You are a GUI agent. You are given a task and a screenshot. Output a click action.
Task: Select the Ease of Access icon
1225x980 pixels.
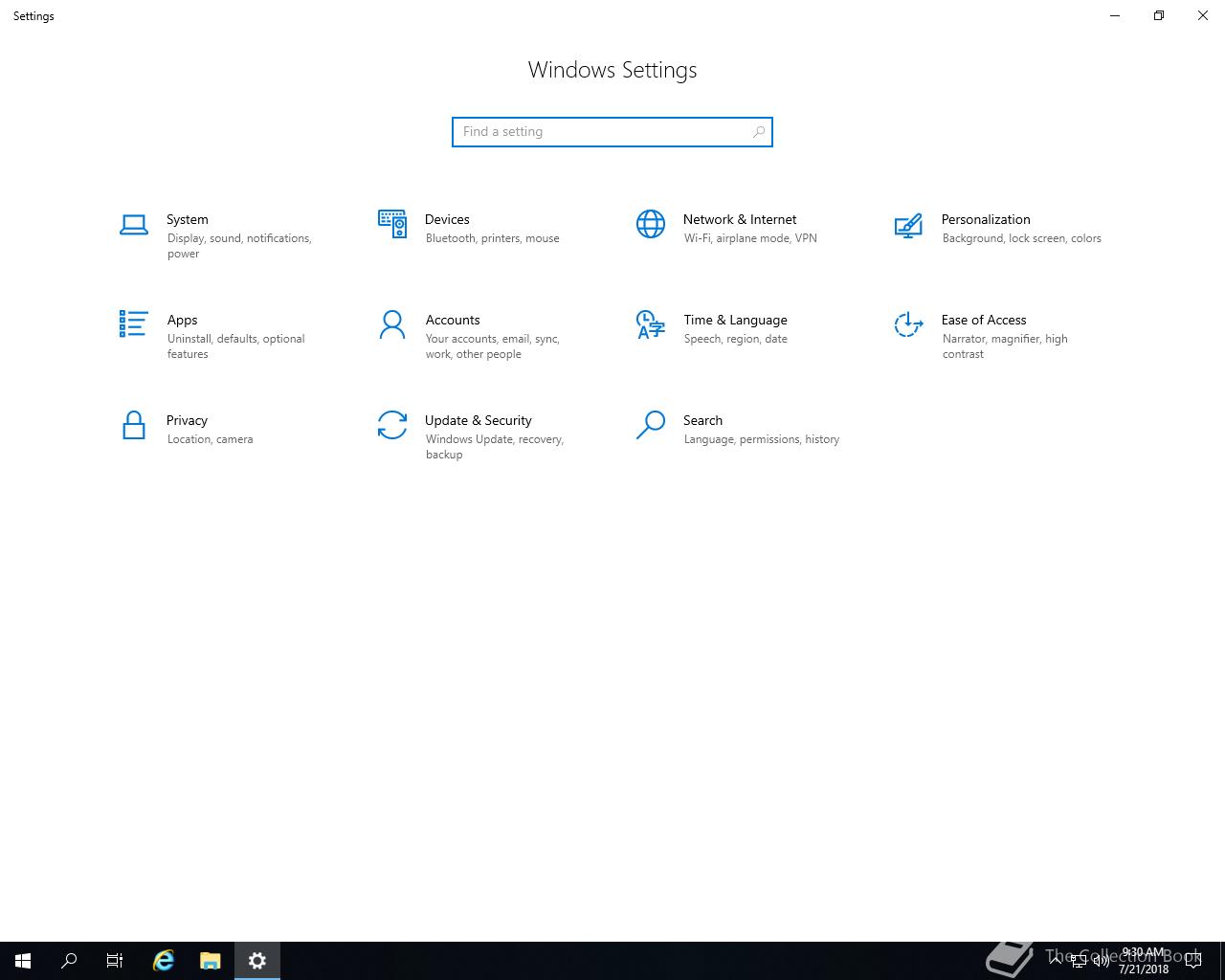click(908, 324)
